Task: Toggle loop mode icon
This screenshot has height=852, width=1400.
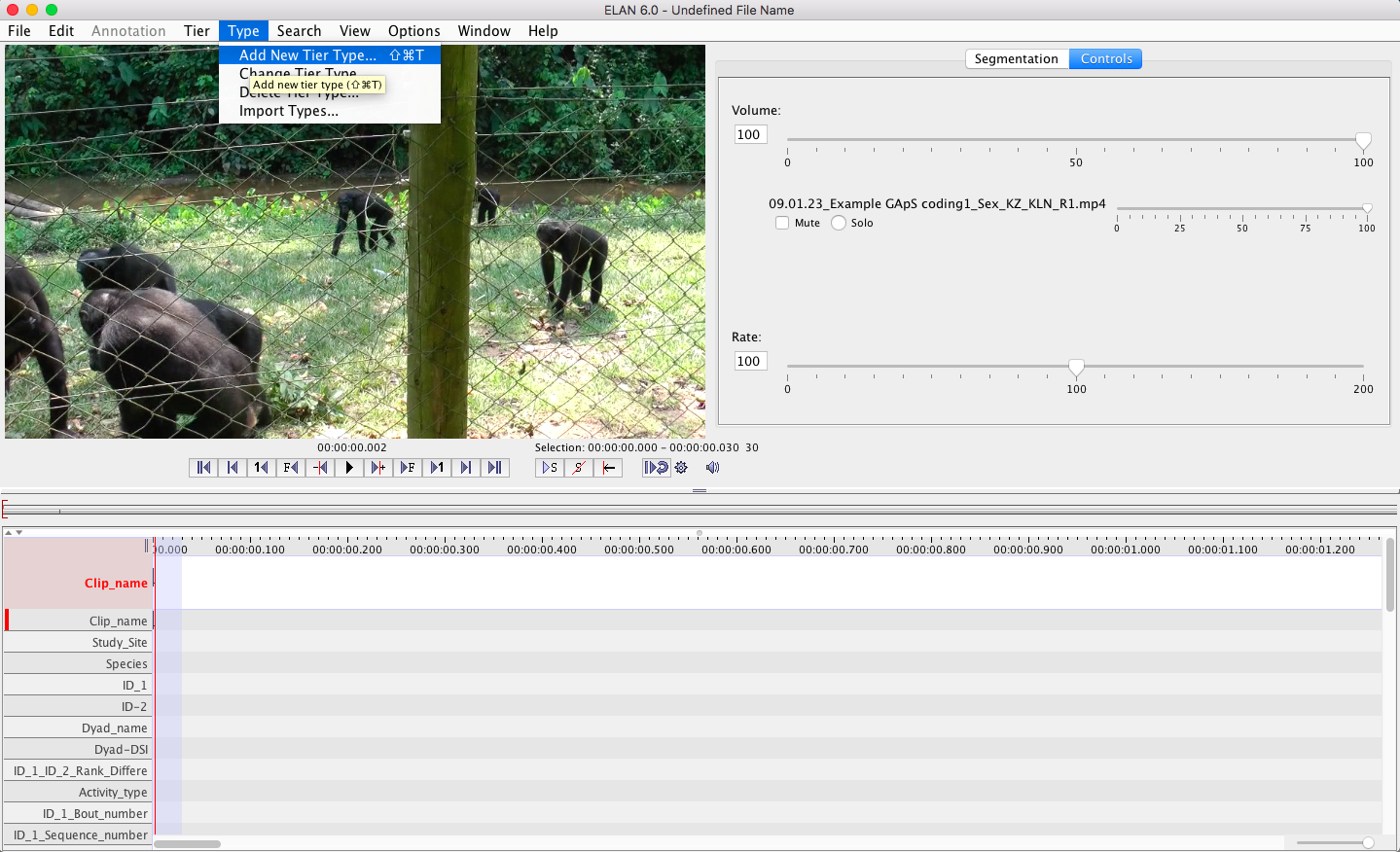Action: click(656, 468)
